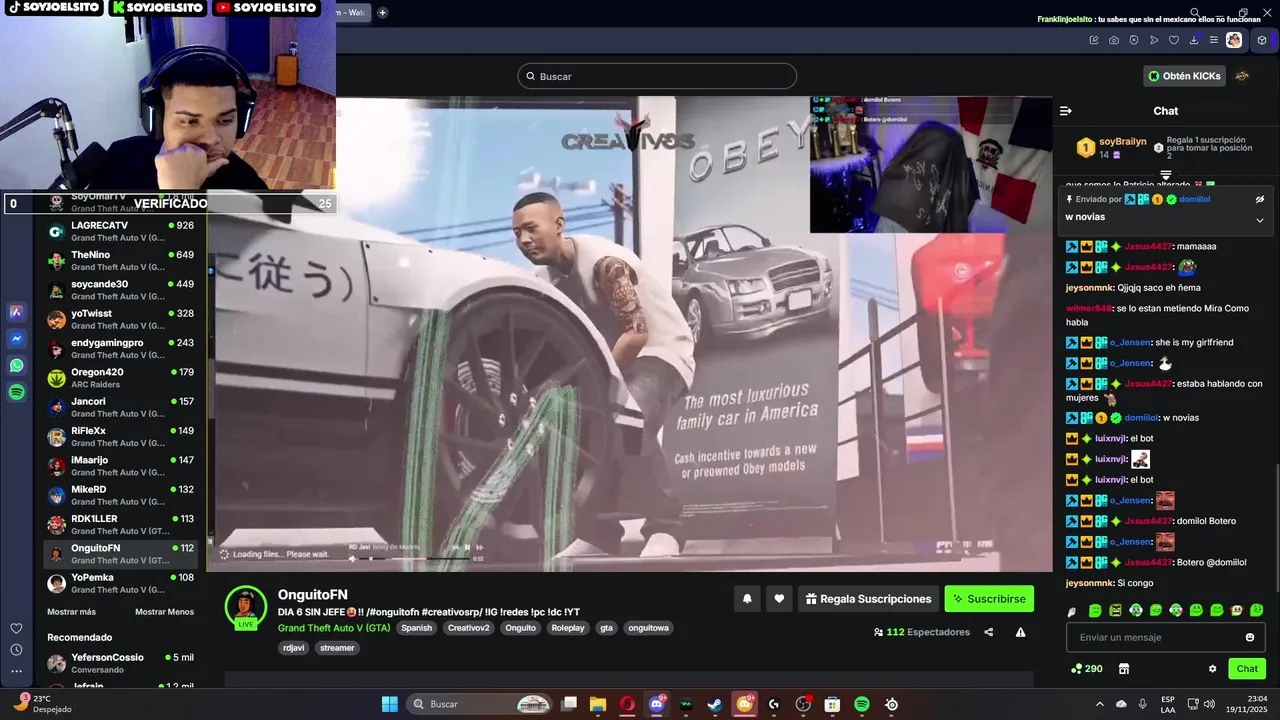
Task: Click Mostrar Menos in the sidebar
Action: click(x=165, y=612)
